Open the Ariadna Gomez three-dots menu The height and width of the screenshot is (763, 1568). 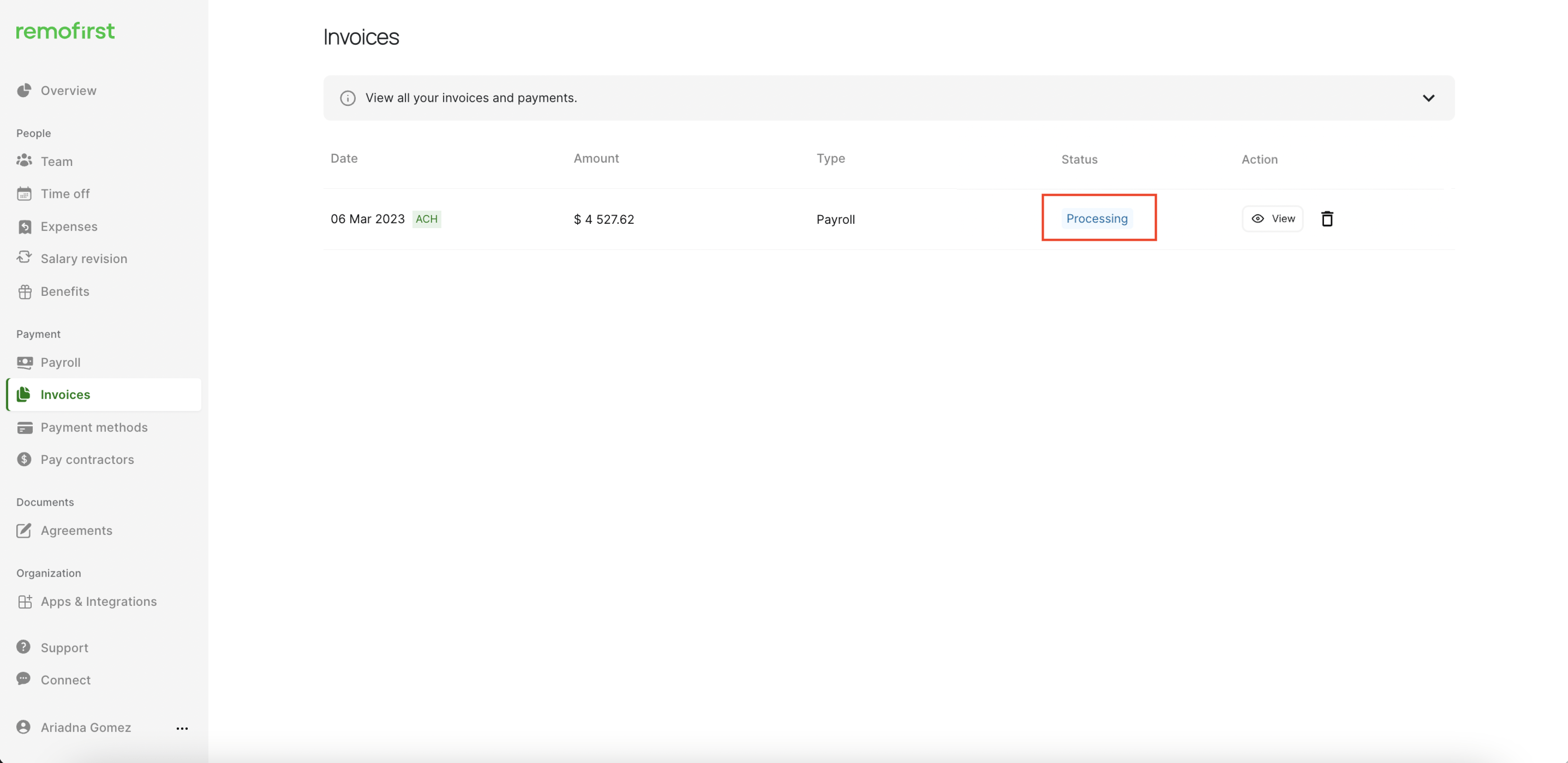pyautogui.click(x=182, y=728)
